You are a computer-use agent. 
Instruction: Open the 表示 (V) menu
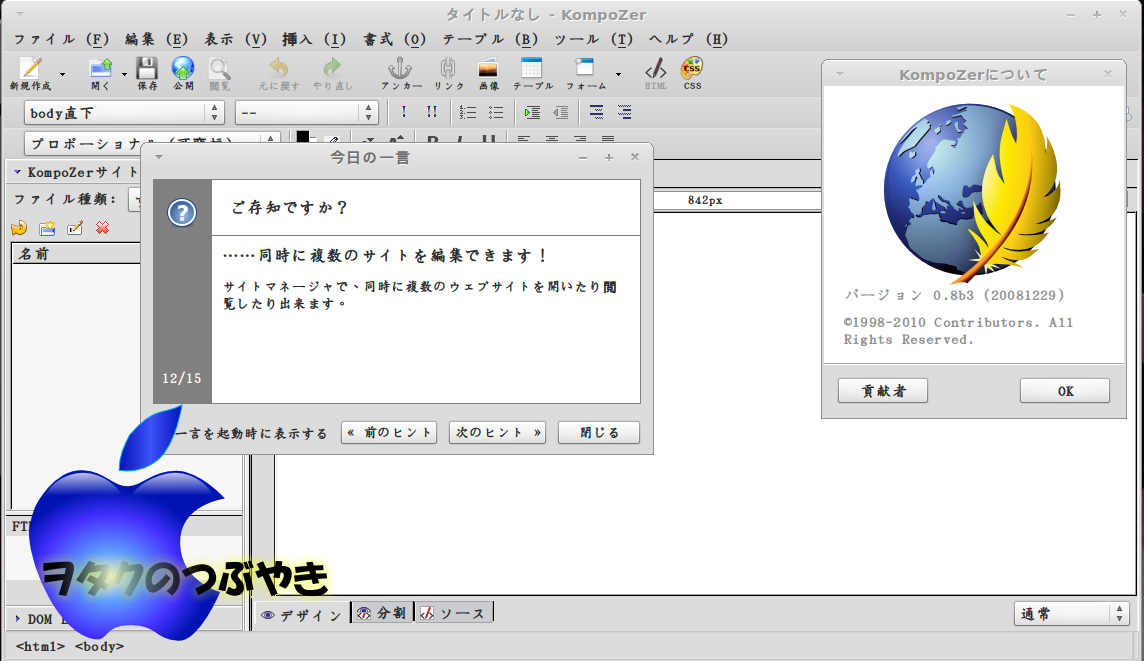[x=236, y=39]
